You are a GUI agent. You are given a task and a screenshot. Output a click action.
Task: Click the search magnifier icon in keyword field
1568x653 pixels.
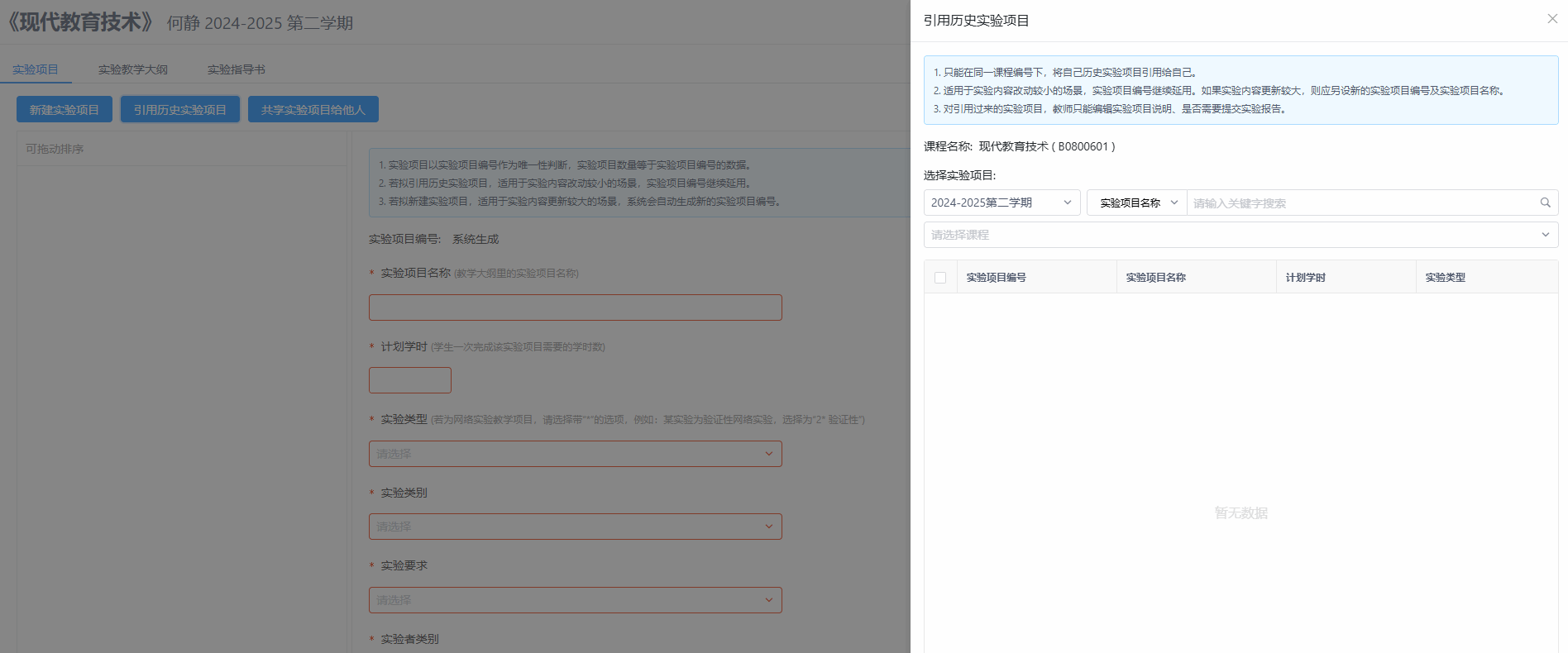pos(1545,203)
